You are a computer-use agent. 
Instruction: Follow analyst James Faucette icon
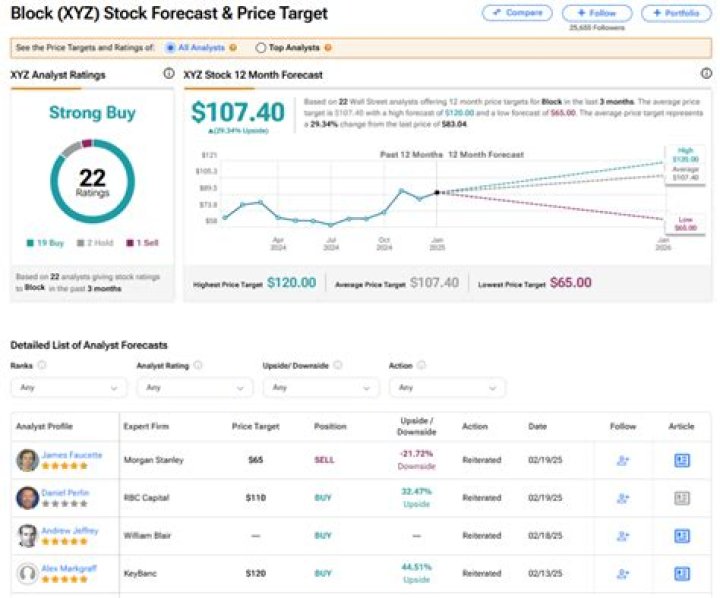[x=623, y=460]
